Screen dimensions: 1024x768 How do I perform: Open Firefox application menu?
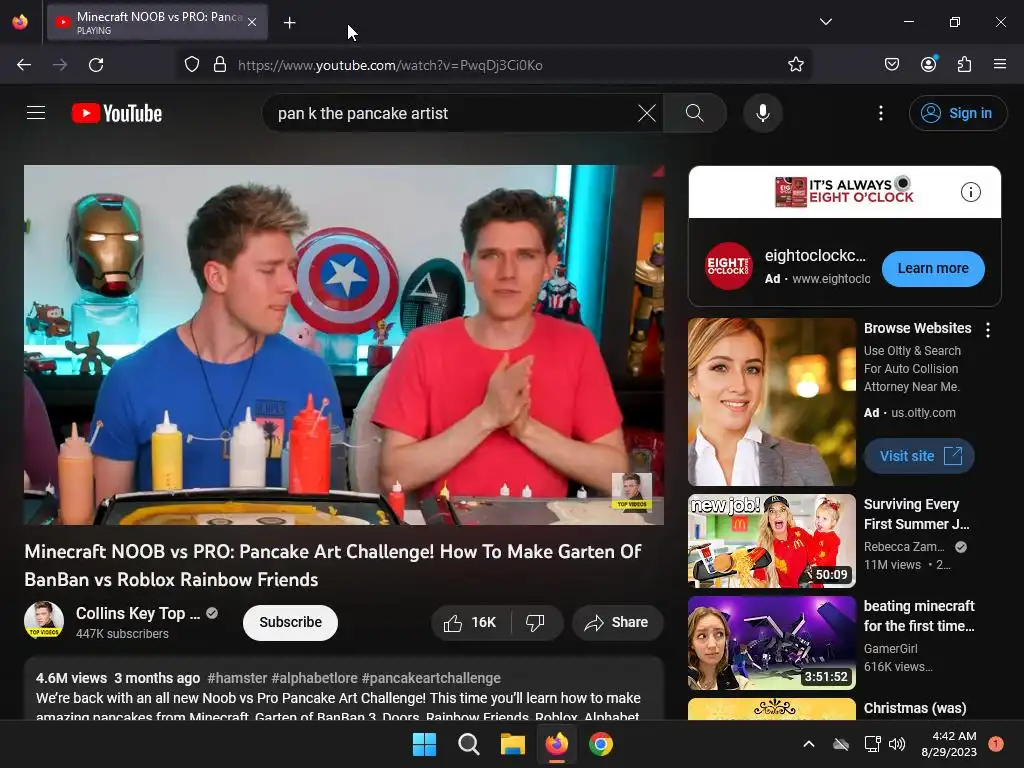point(999,65)
